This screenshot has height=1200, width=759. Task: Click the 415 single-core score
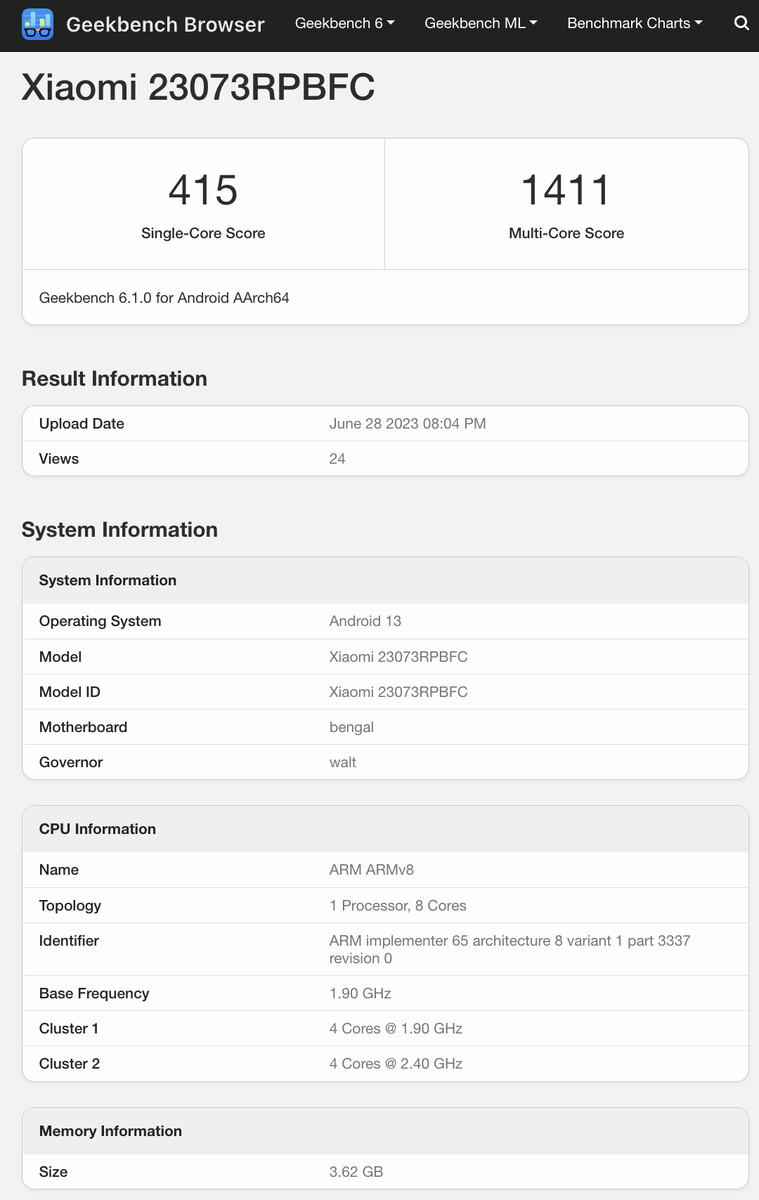click(x=203, y=190)
